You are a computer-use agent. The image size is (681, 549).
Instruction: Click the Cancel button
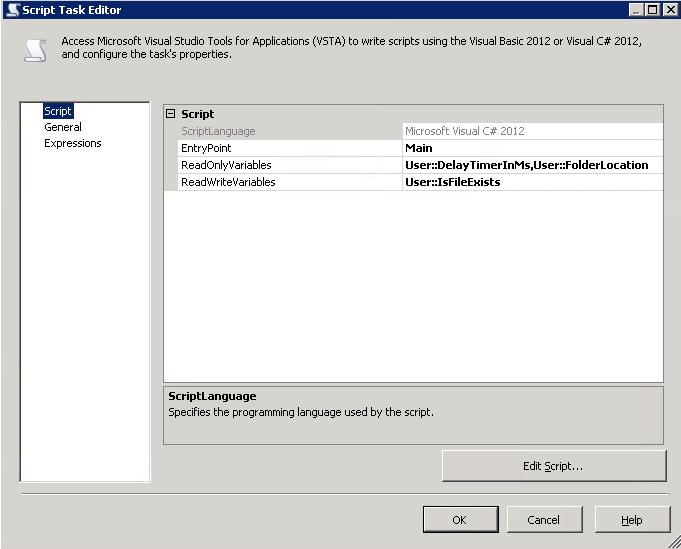coord(544,520)
